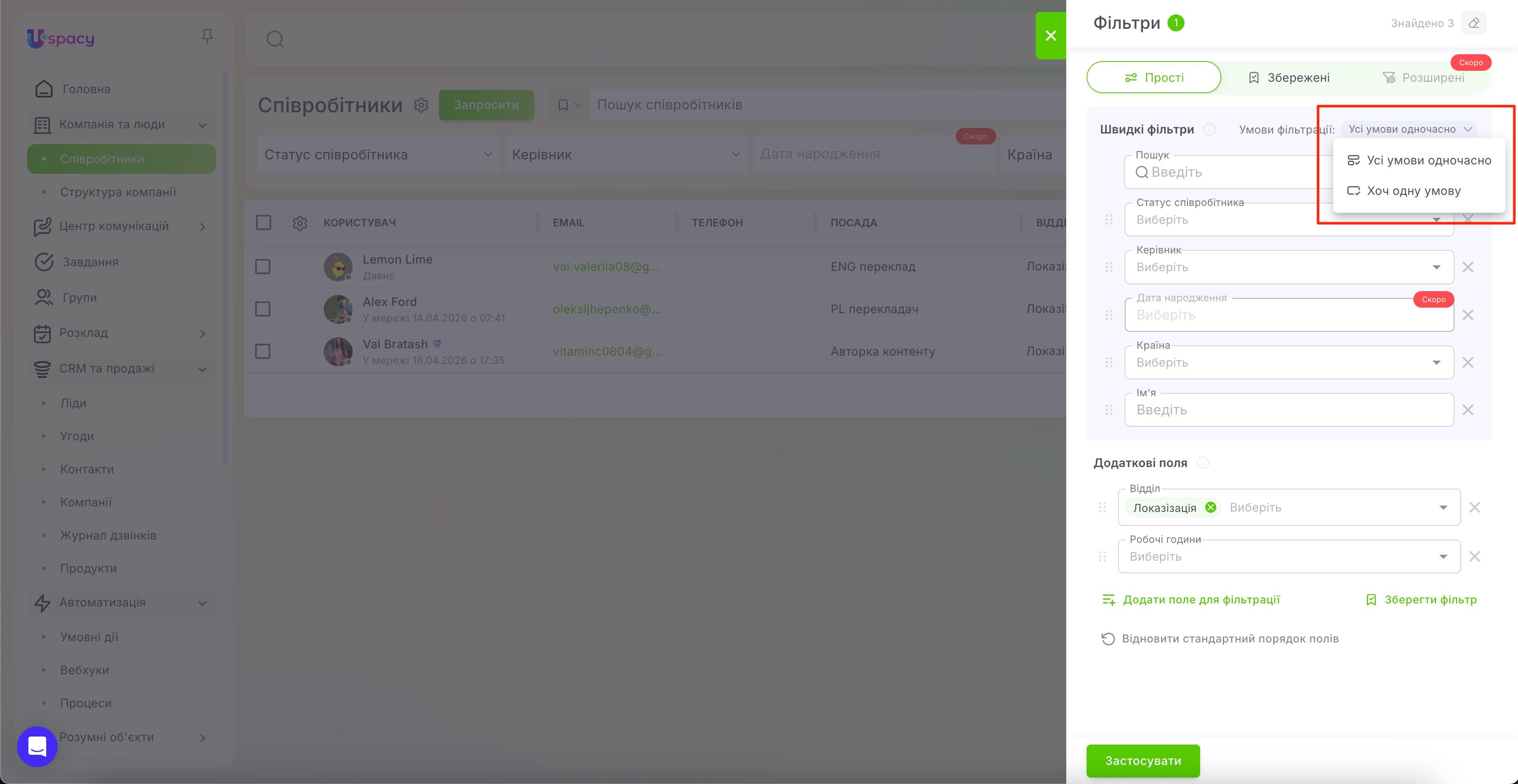This screenshot has height=784, width=1518.
Task: Click Зберегти фільтр
Action: pos(1421,600)
